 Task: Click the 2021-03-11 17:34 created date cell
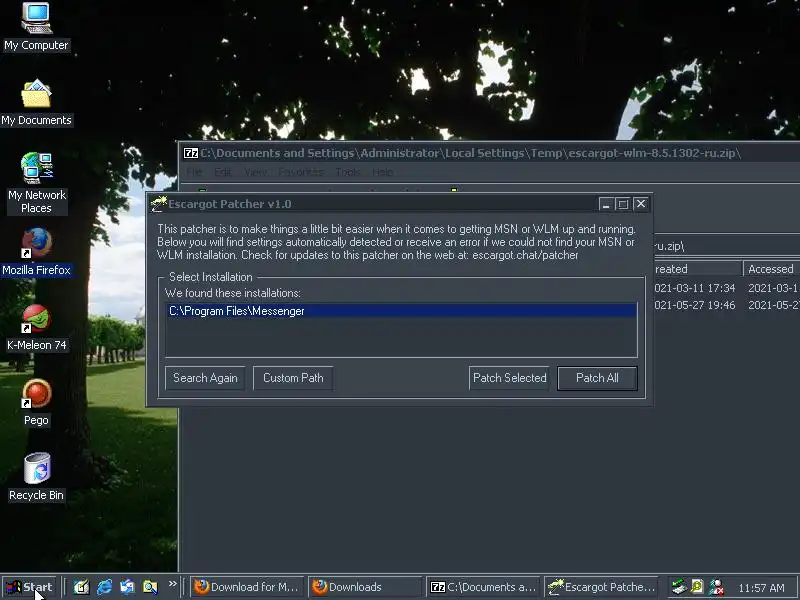coord(695,288)
